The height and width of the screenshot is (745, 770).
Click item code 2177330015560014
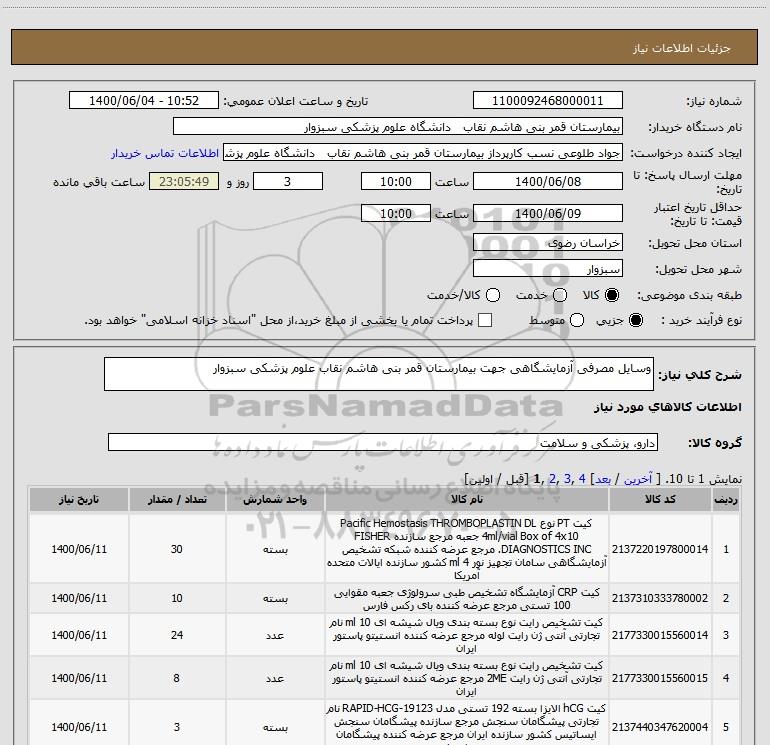pyautogui.click(x=660, y=635)
